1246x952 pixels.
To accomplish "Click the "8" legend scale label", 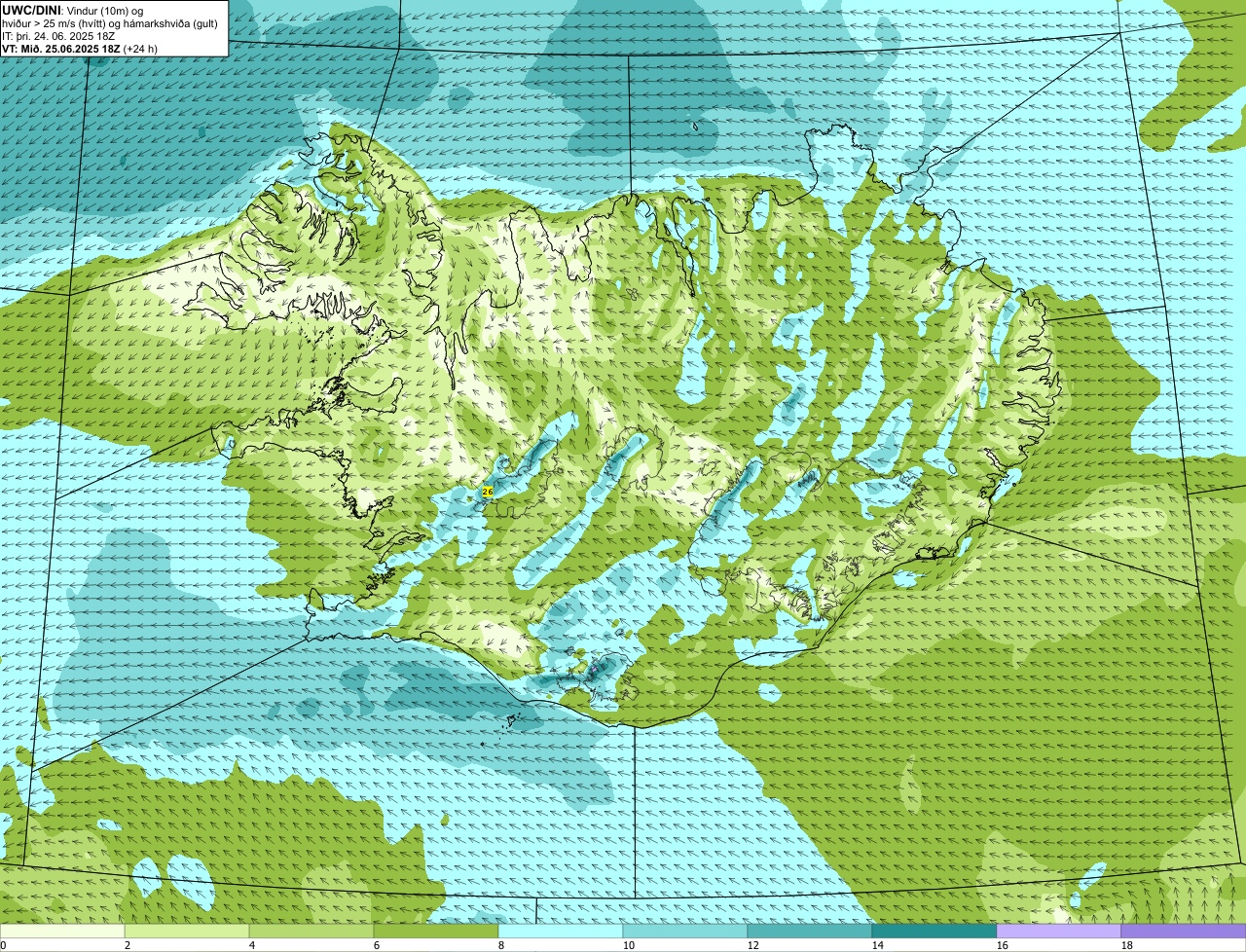I will tap(501, 945).
